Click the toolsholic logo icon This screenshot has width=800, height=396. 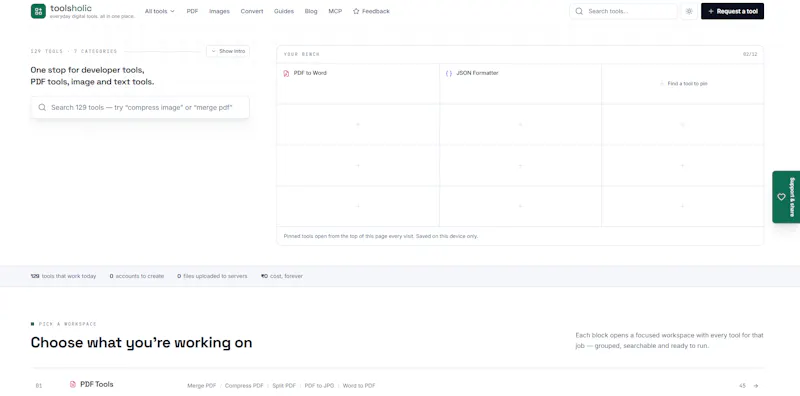[38, 11]
